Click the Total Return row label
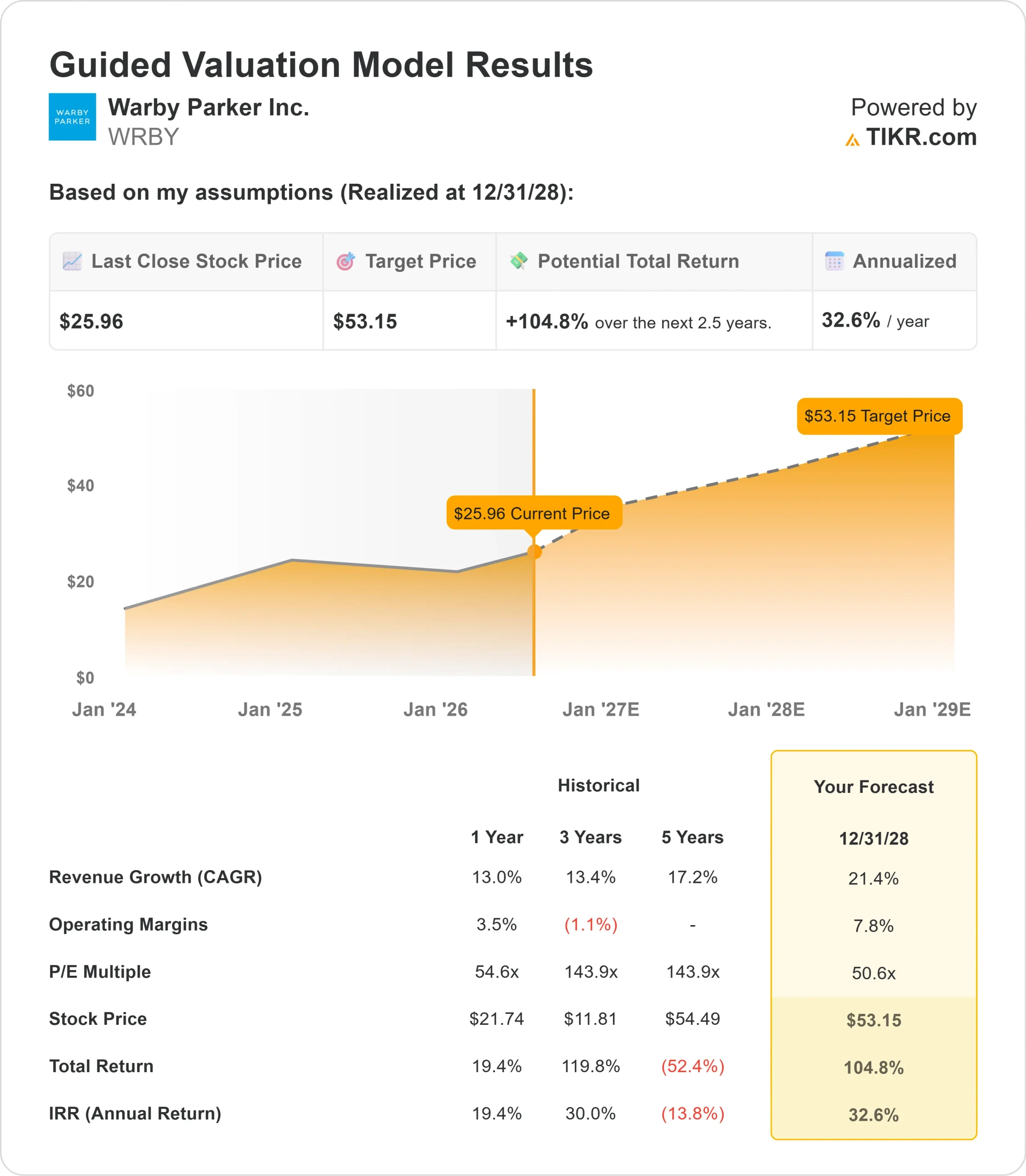 [x=102, y=1067]
